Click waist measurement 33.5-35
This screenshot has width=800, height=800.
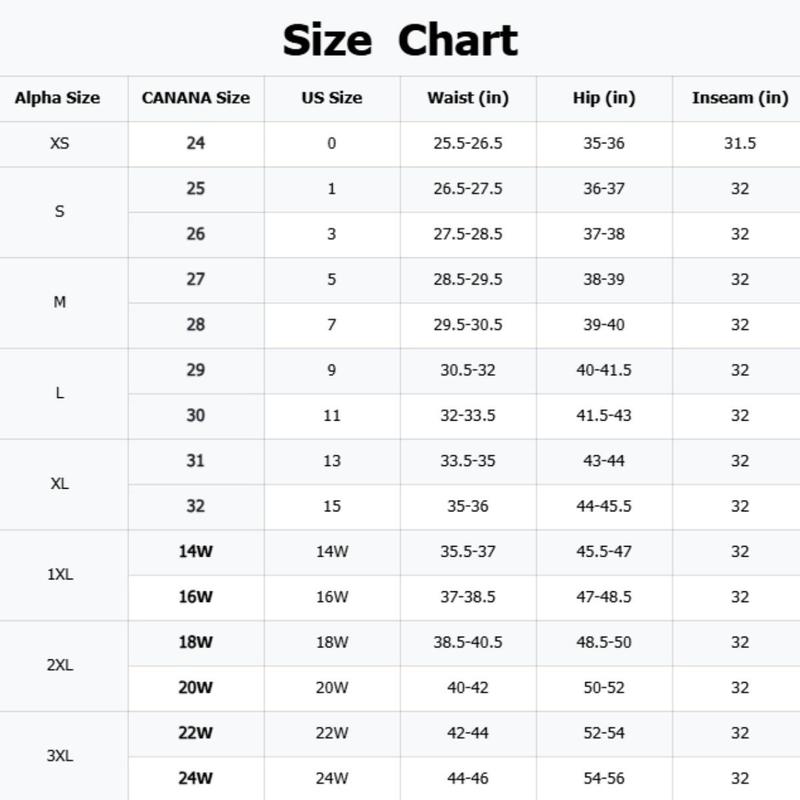click(468, 461)
